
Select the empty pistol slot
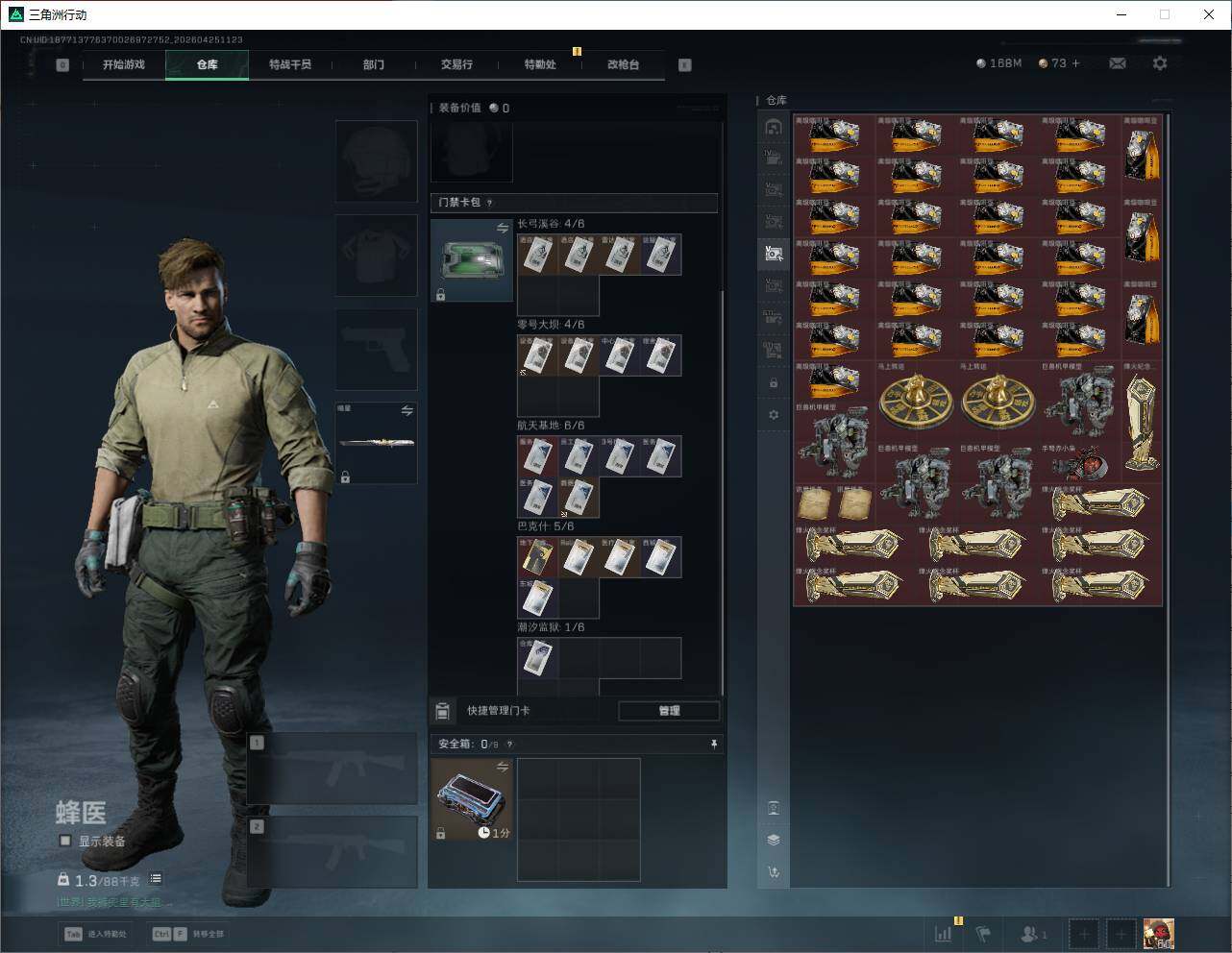tap(377, 350)
